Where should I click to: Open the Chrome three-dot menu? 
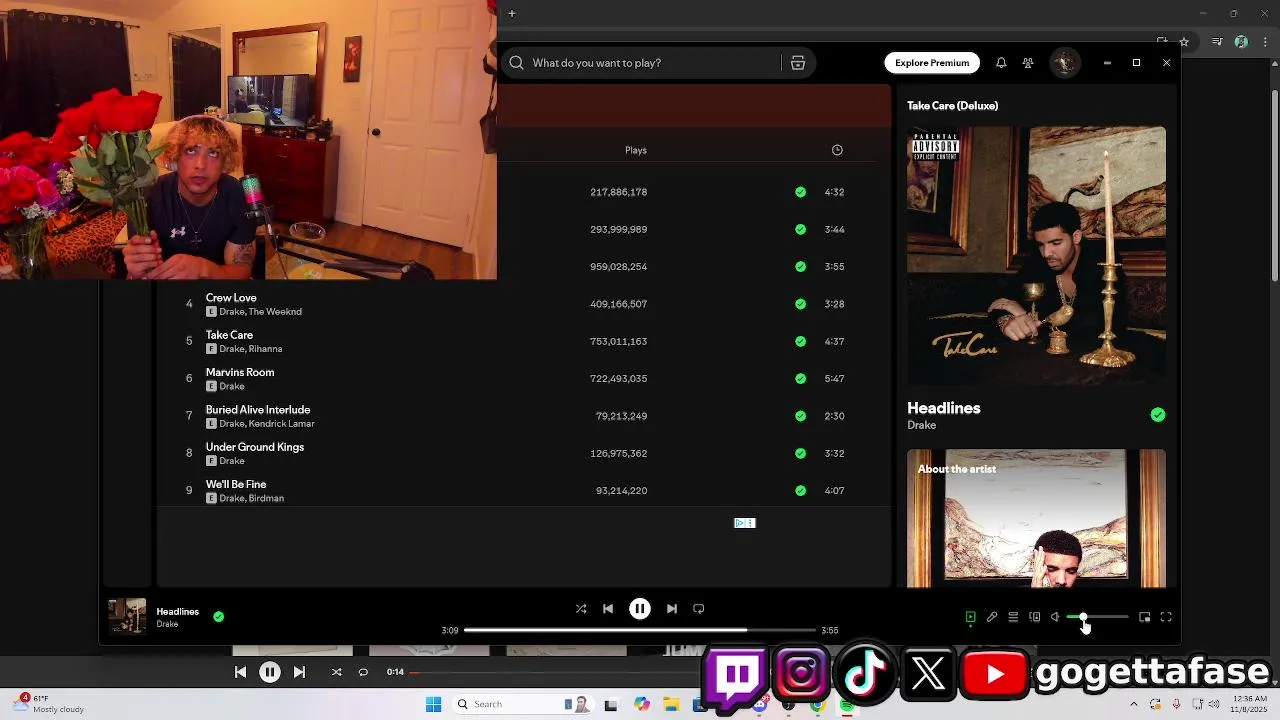(1265, 42)
